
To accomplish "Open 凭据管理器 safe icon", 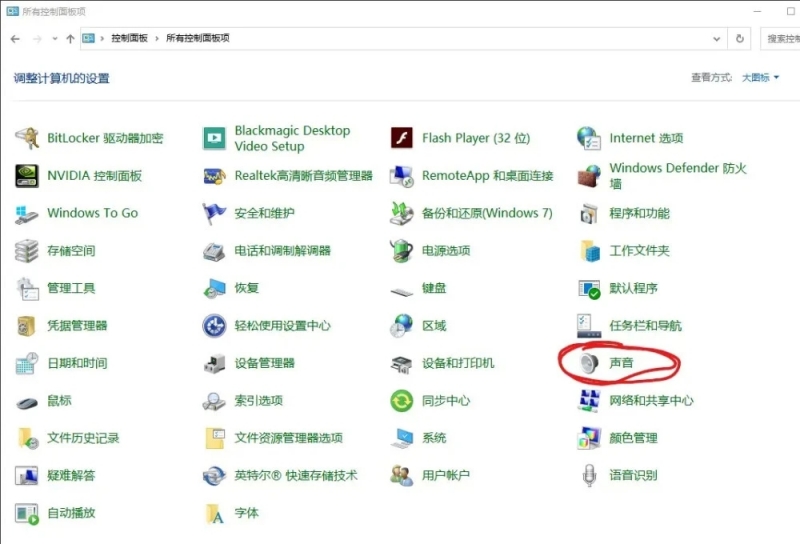I will point(27,326).
